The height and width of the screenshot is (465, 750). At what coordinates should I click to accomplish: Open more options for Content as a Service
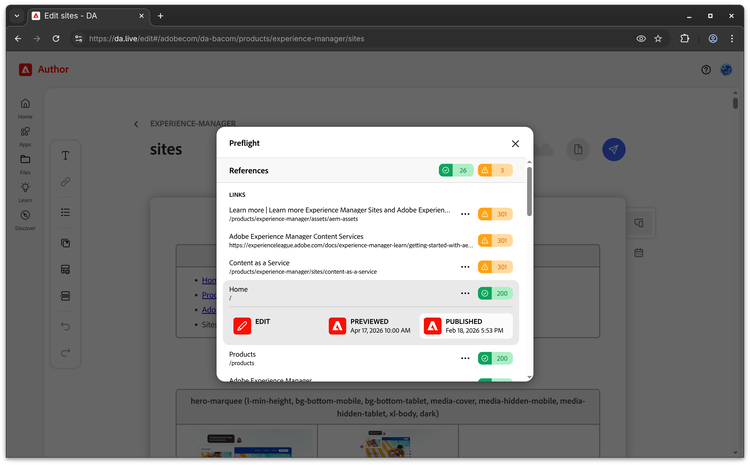[465, 267]
